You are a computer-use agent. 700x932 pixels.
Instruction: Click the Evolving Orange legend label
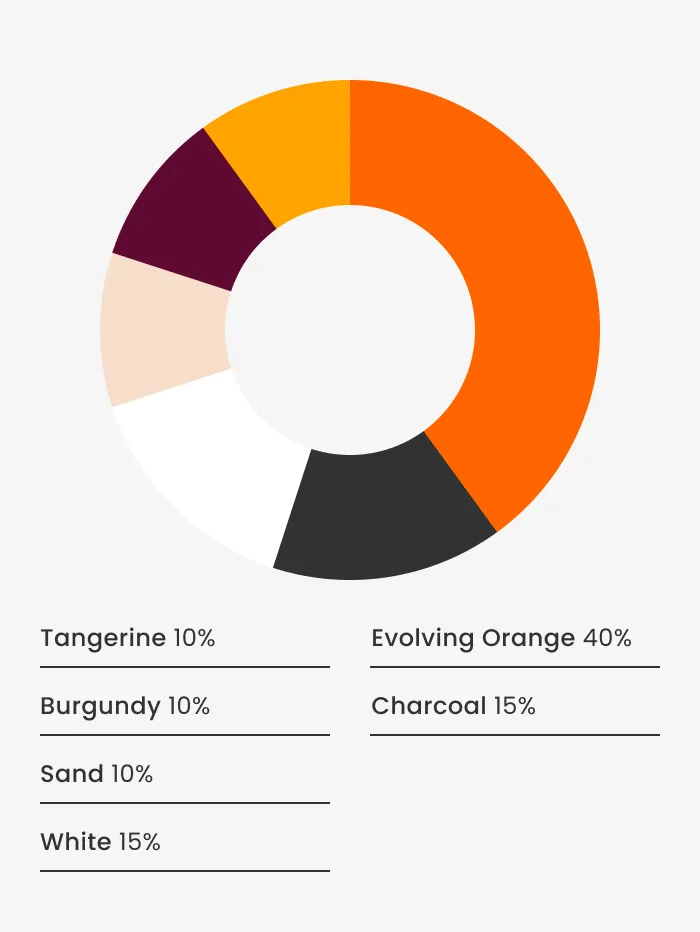(473, 638)
